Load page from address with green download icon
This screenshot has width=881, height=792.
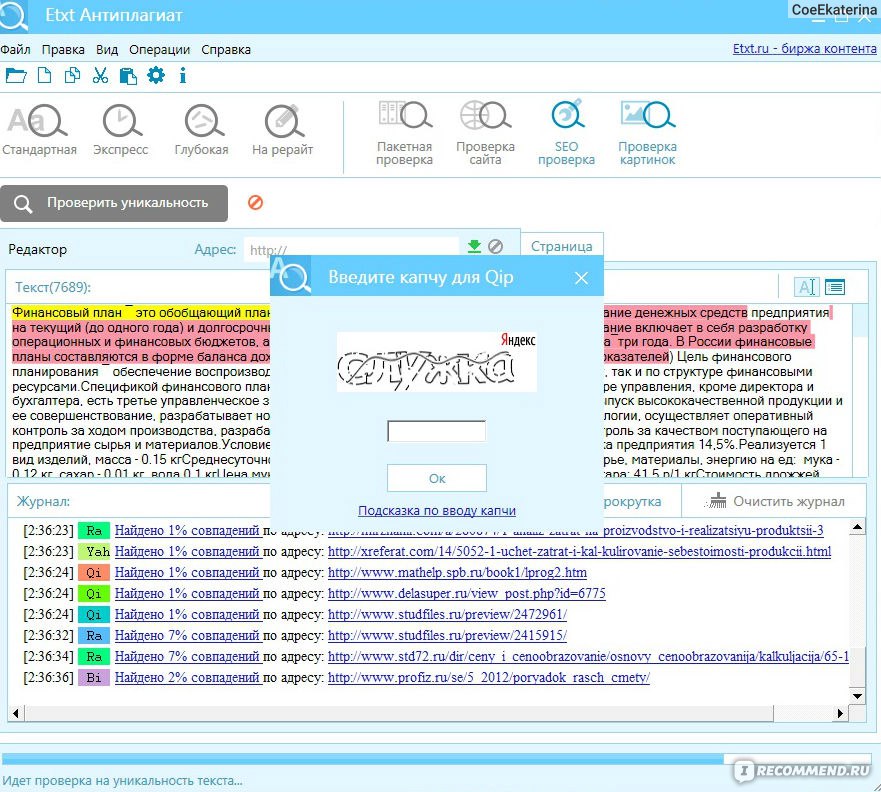pos(475,246)
